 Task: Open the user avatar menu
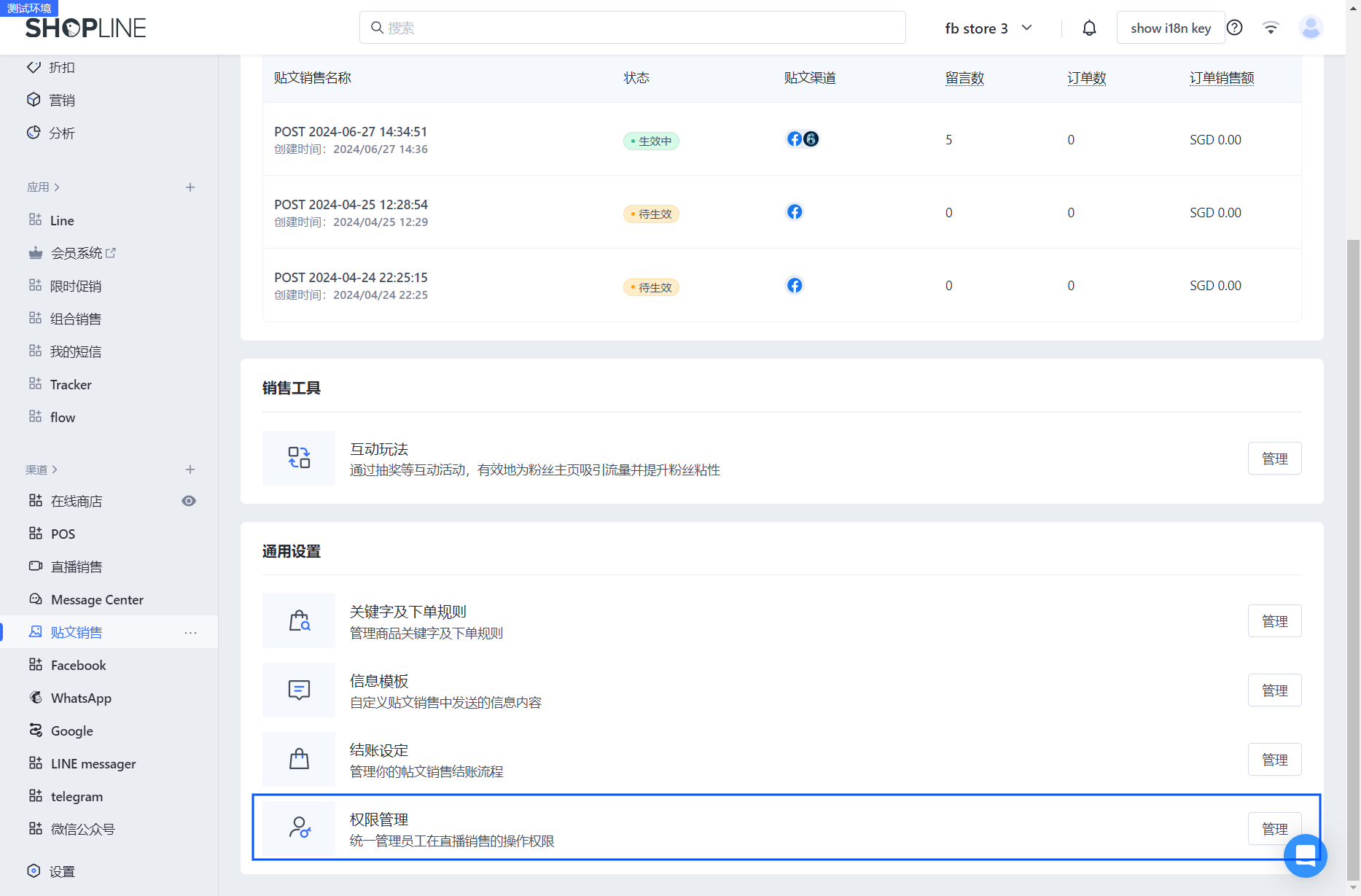click(1311, 28)
